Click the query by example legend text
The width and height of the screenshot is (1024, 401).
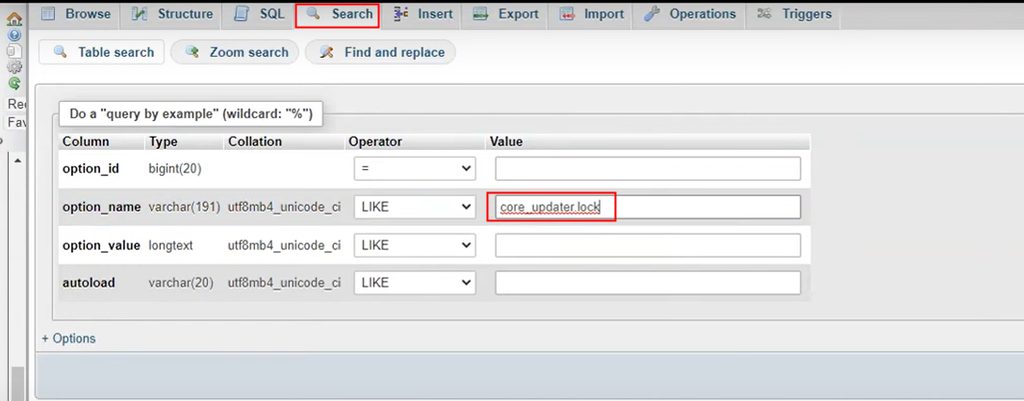(x=191, y=114)
